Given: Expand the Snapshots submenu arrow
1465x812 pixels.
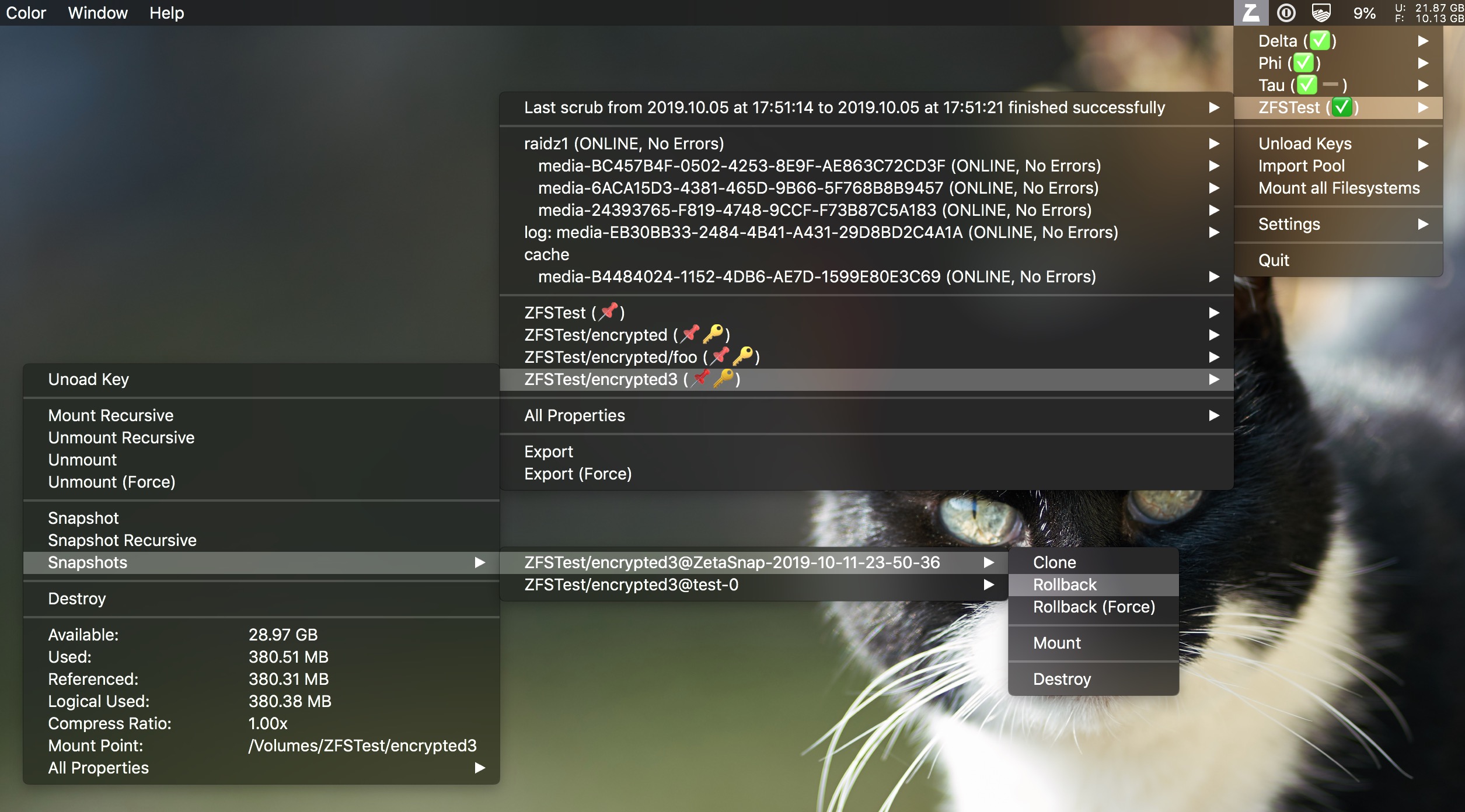Looking at the screenshot, I should 479,561.
